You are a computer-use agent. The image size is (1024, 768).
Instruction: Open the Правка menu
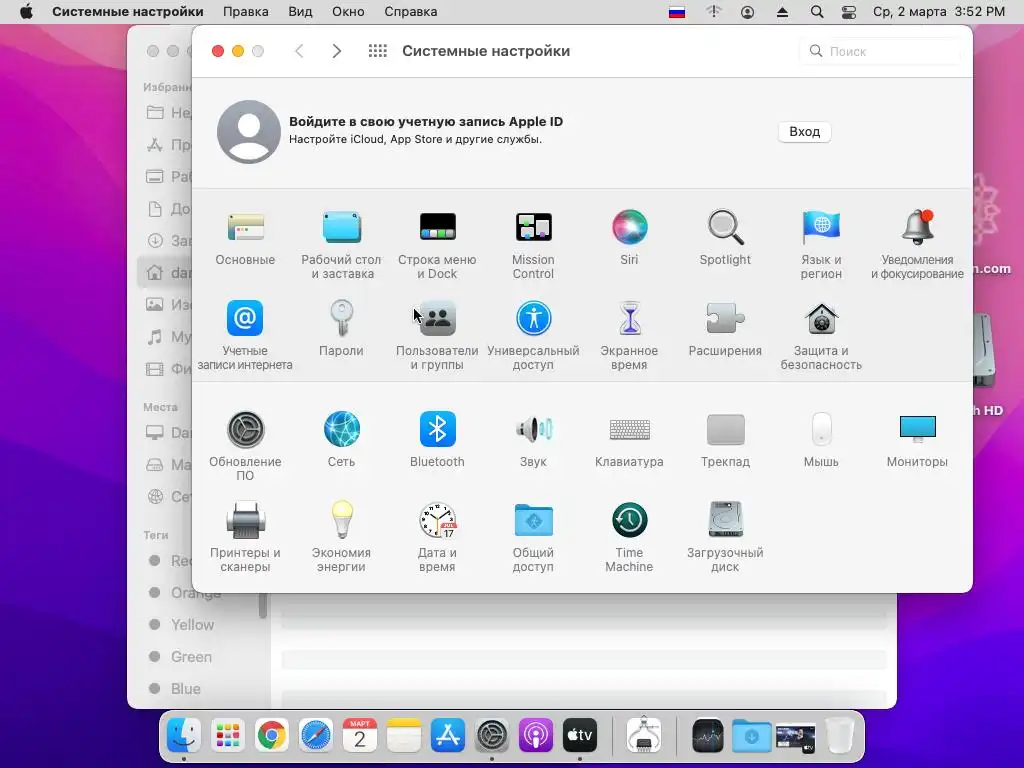[246, 12]
